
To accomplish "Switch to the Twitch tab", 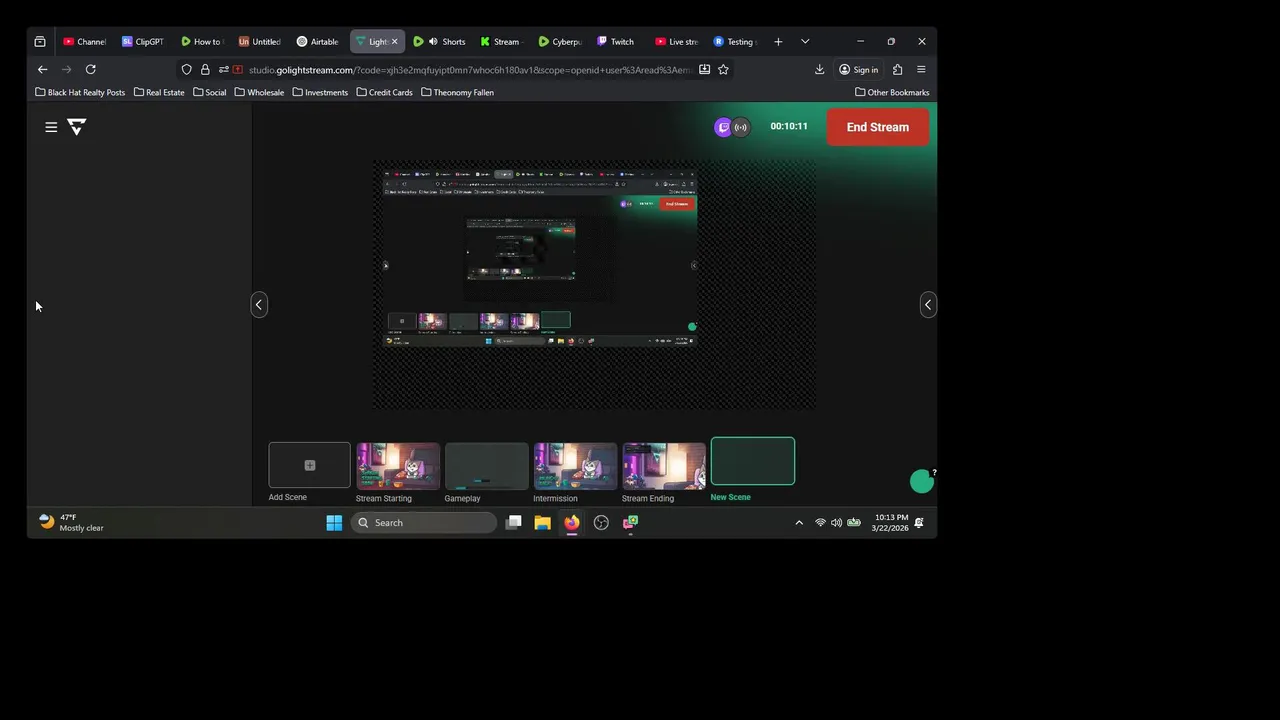I will click(x=616, y=42).
